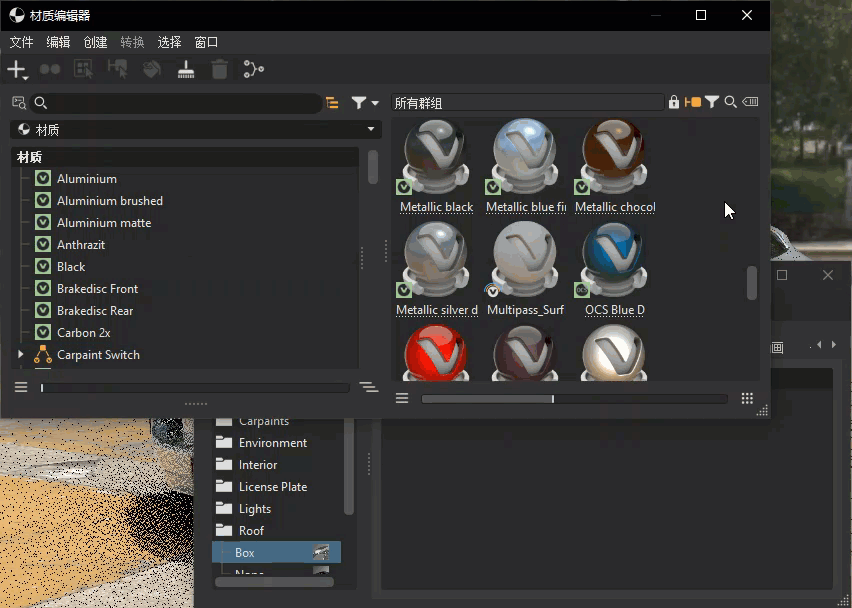
Task: Click the 所有群组 group field
Action: pos(528,103)
